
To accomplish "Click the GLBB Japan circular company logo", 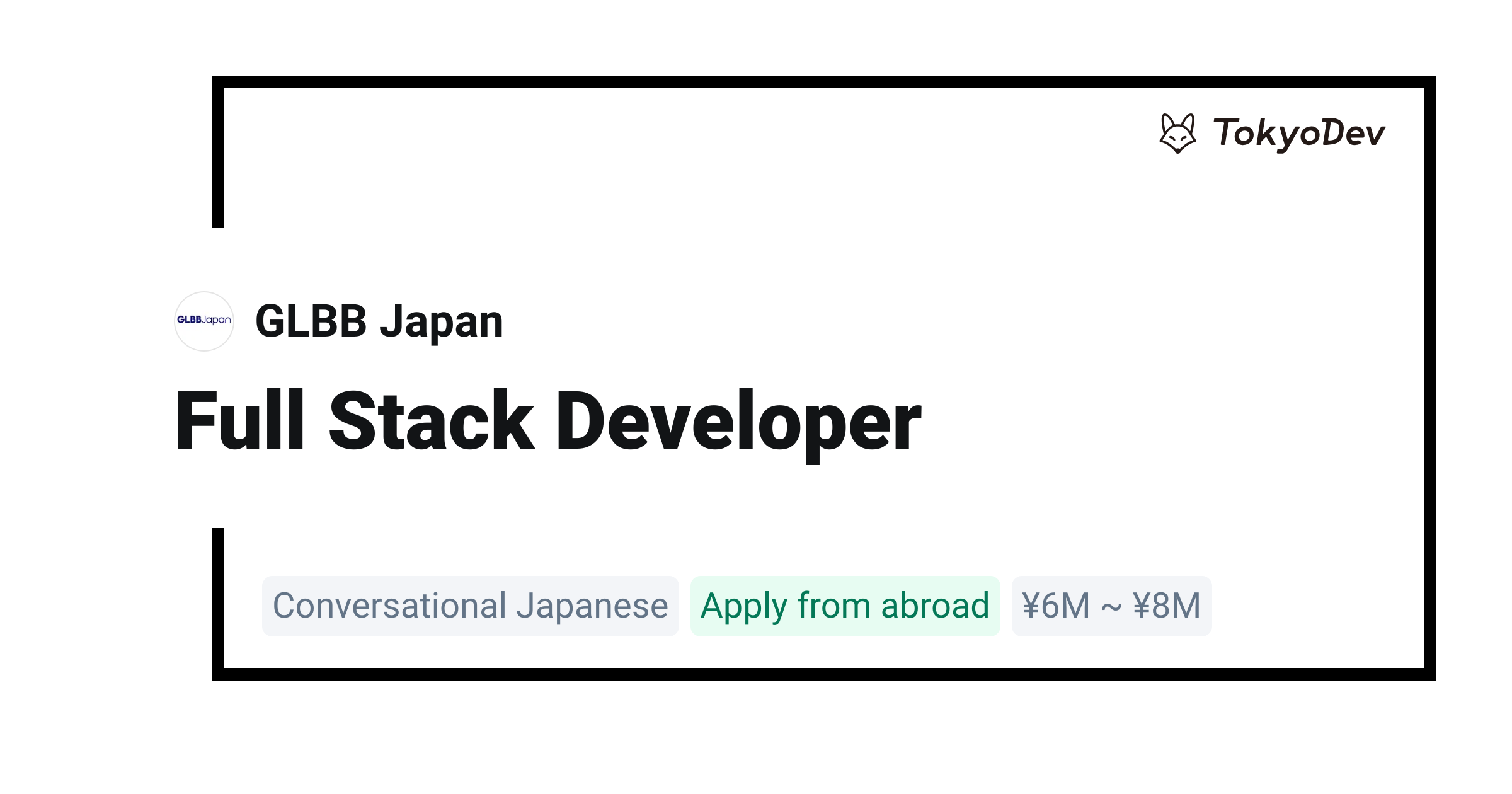I will [204, 321].
